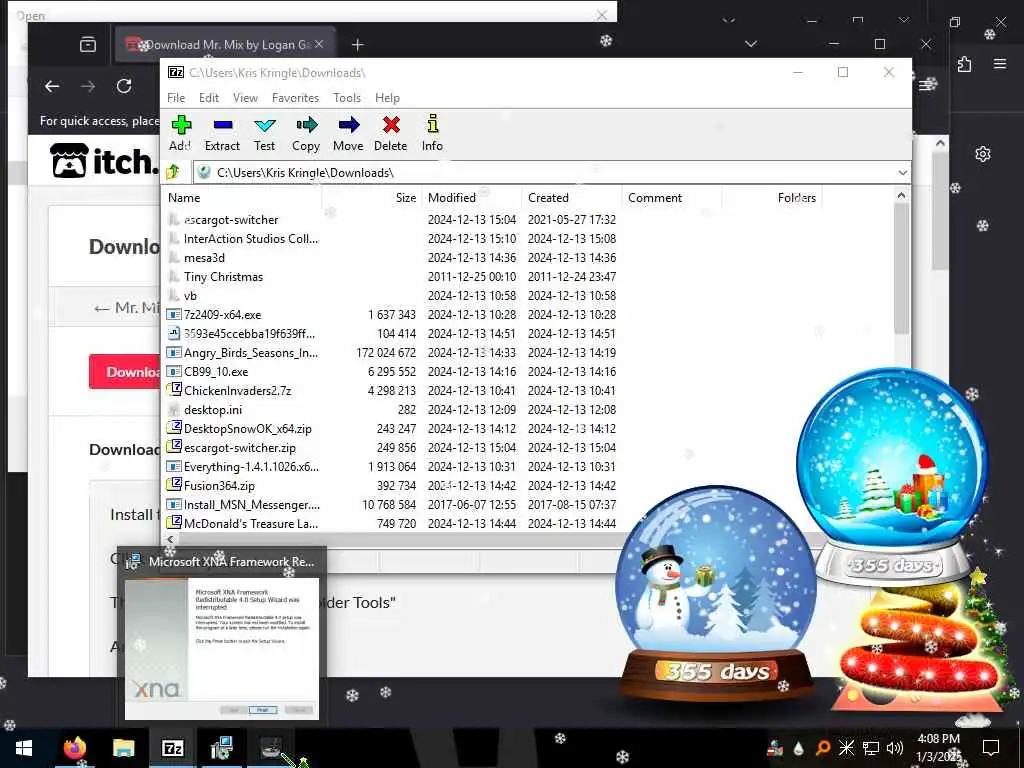Click the Folders column header

[x=771, y=198]
